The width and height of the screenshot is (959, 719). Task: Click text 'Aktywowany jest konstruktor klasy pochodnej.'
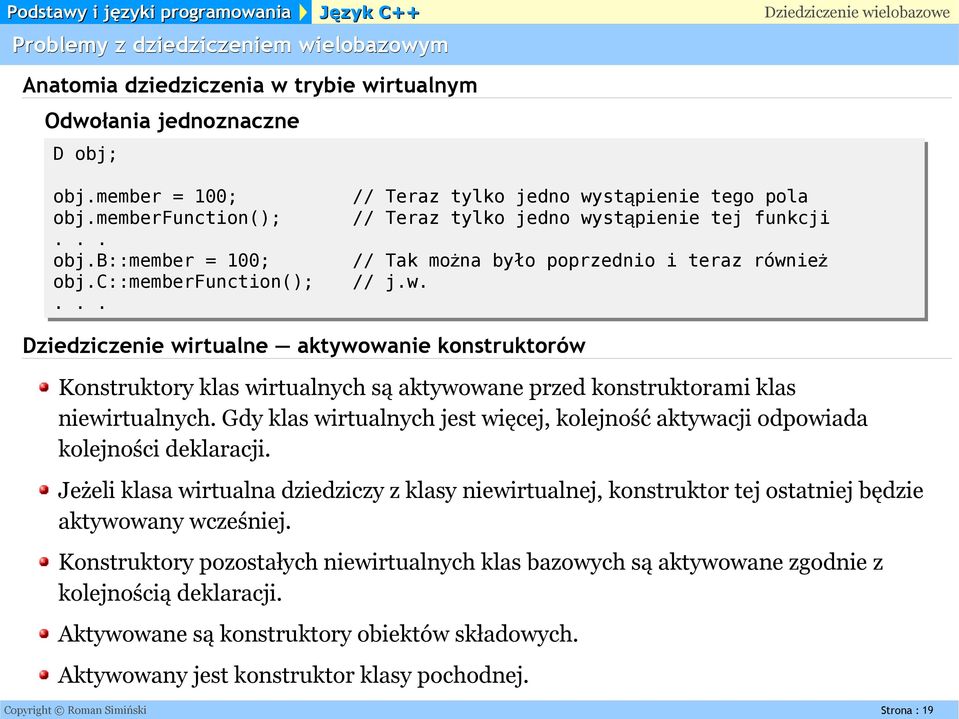coord(293,676)
